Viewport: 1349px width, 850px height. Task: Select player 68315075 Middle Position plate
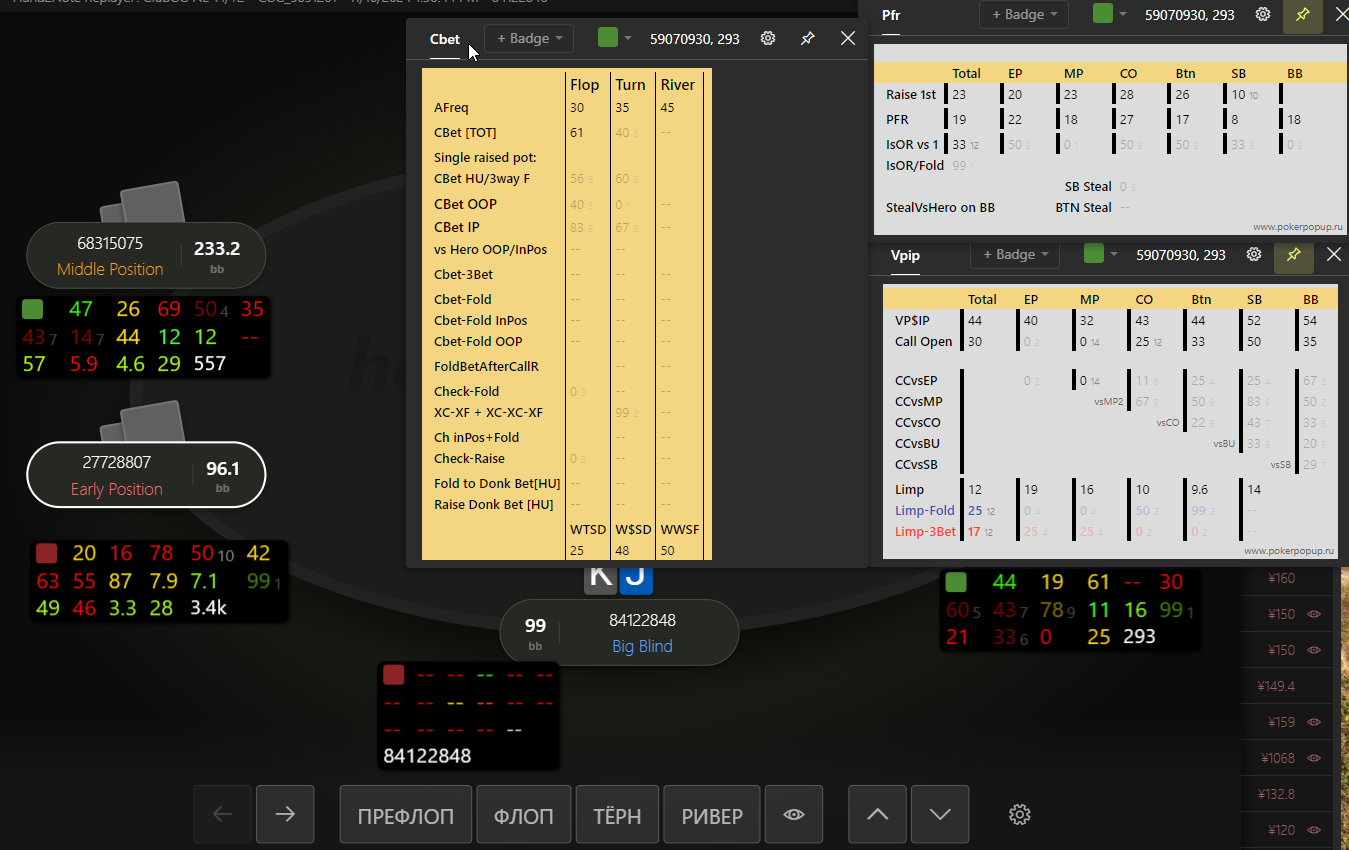146,255
